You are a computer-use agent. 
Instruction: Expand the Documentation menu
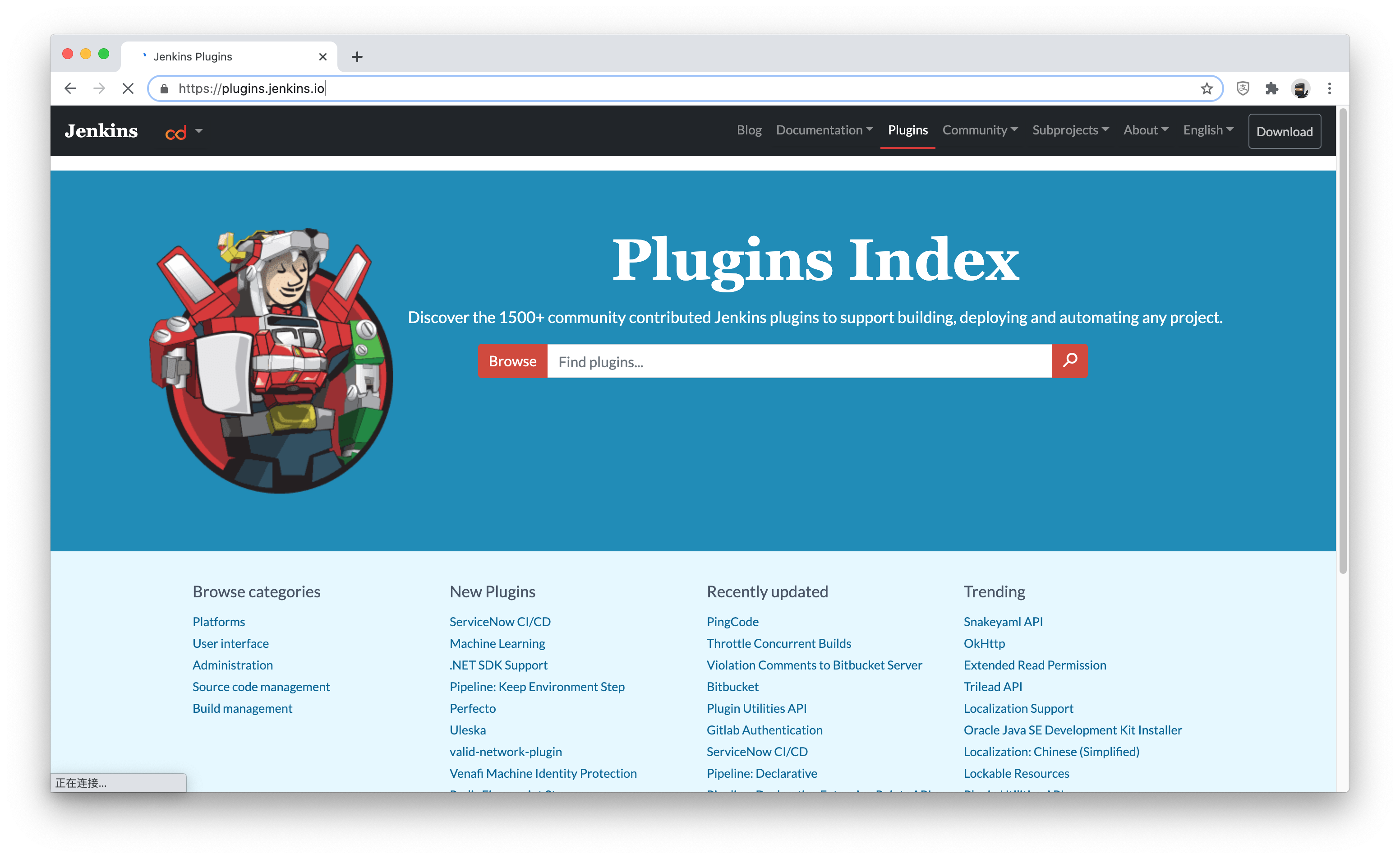click(x=824, y=130)
